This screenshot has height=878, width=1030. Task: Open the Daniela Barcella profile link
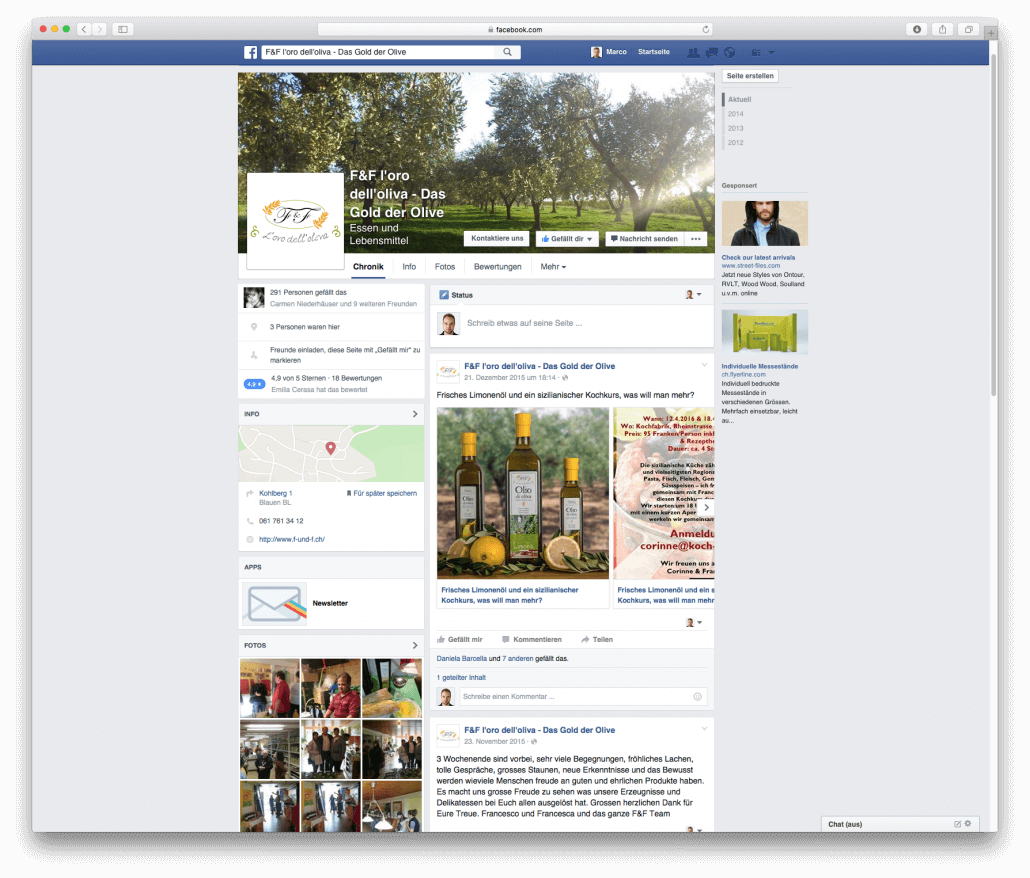462,659
